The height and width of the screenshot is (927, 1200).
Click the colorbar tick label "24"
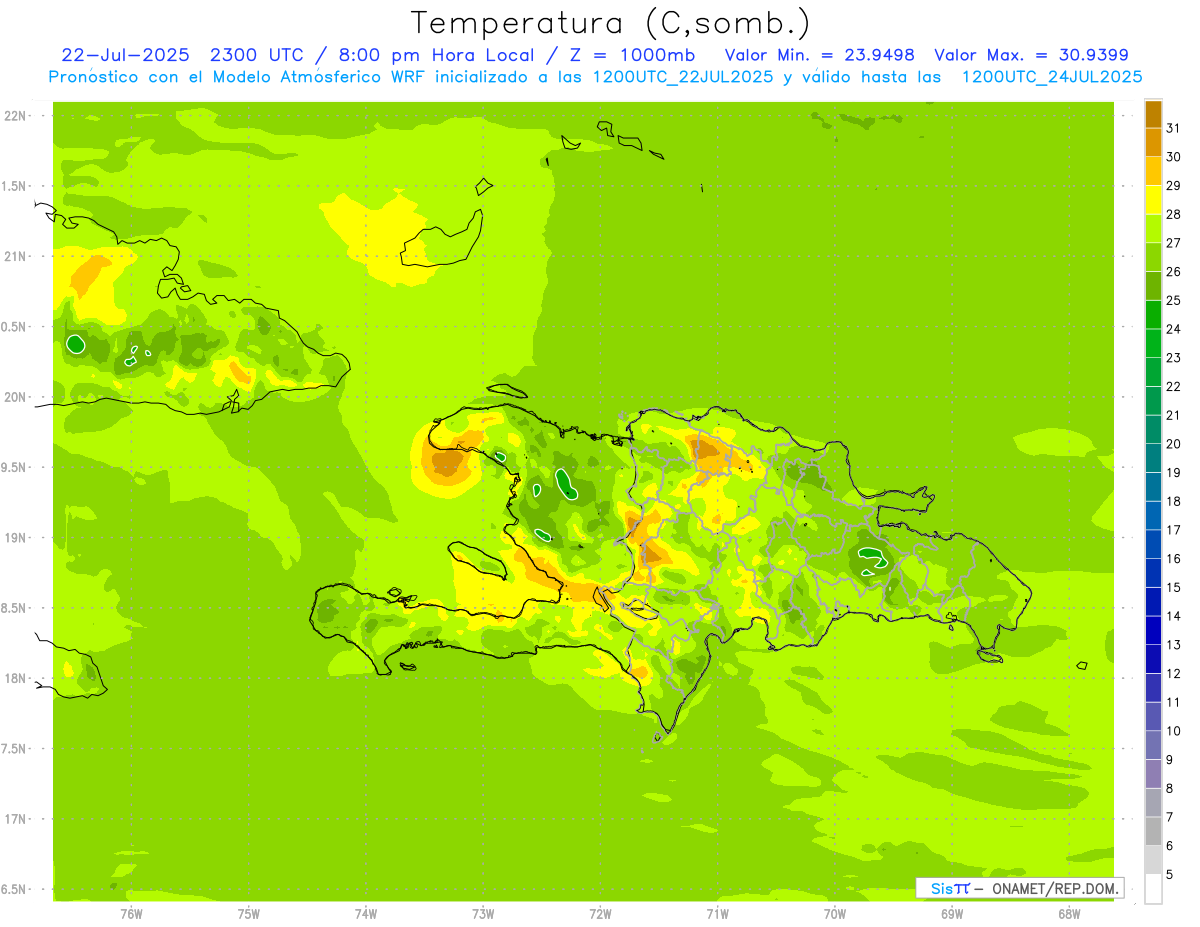(x=1174, y=329)
